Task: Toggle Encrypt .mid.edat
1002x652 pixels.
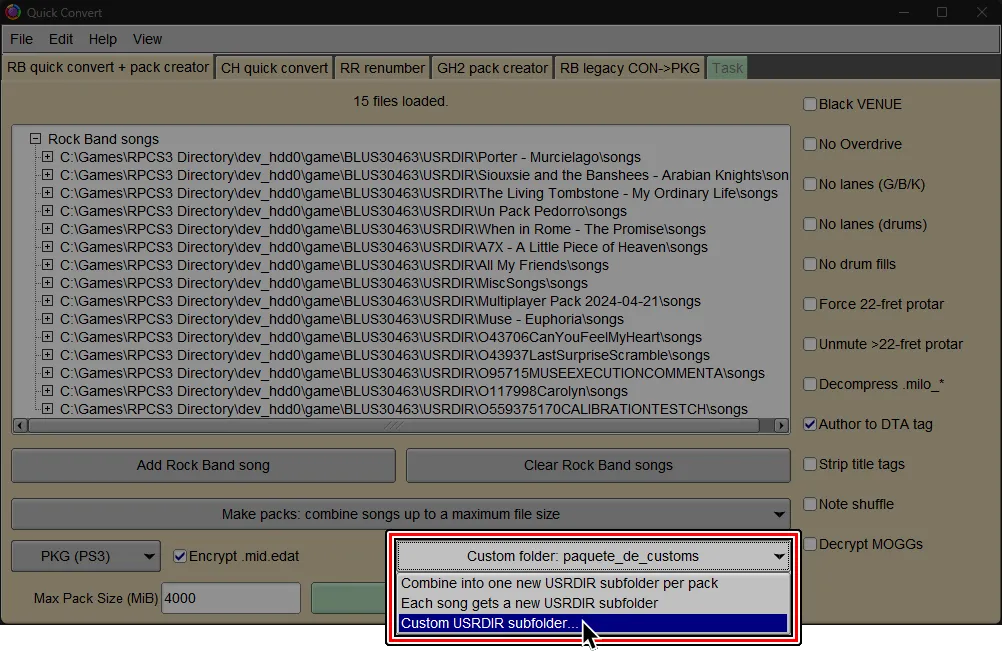Action: [182, 556]
